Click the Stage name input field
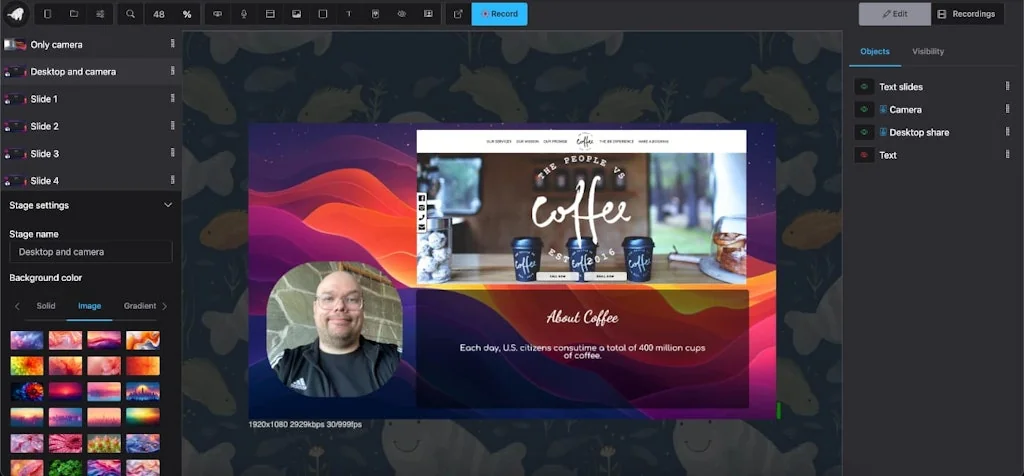This screenshot has width=1024, height=476. 90,252
